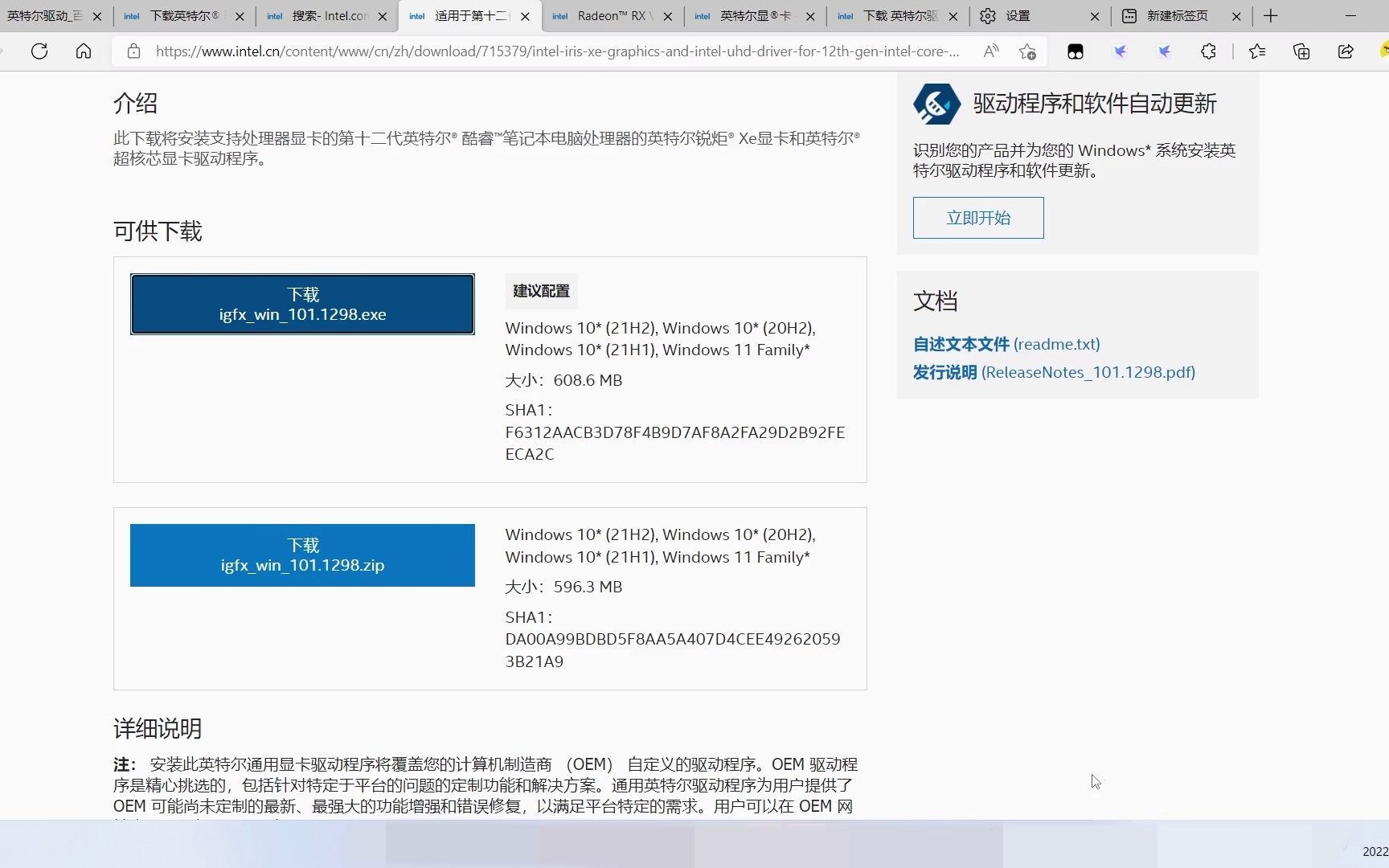Screen dimensions: 1389x868
Task: Click the address bar URL field
Action: [558, 51]
